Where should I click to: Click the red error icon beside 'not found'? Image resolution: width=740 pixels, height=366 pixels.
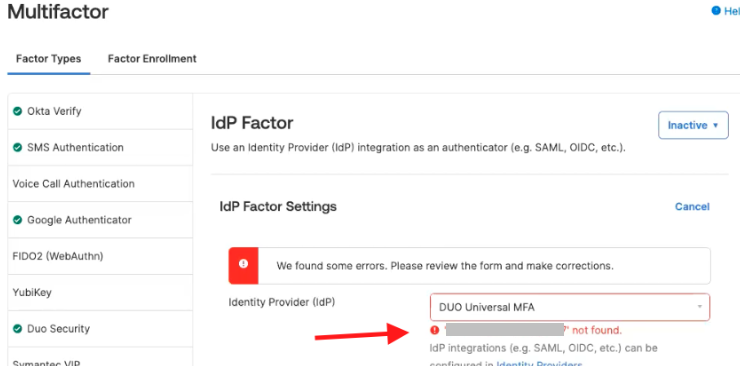[435, 330]
